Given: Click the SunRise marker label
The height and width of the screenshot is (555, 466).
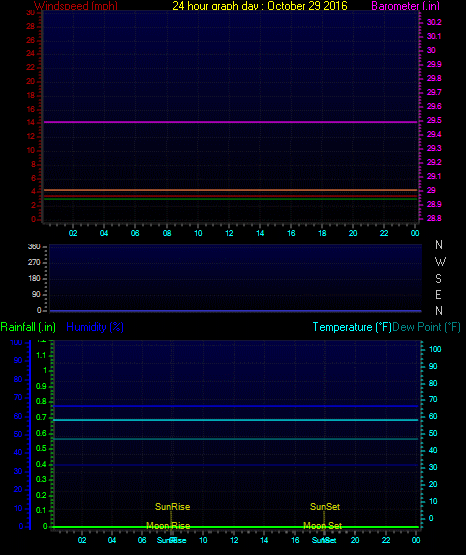Looking at the screenshot, I should tap(172, 507).
